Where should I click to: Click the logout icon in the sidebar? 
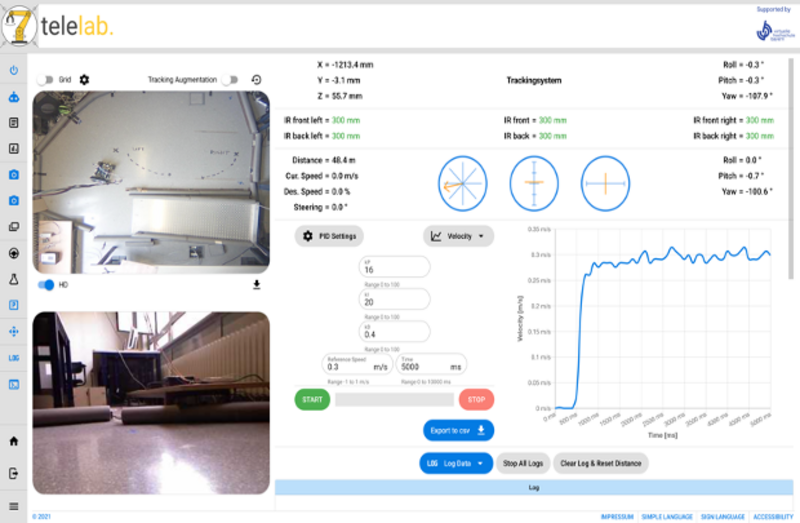coord(14,472)
